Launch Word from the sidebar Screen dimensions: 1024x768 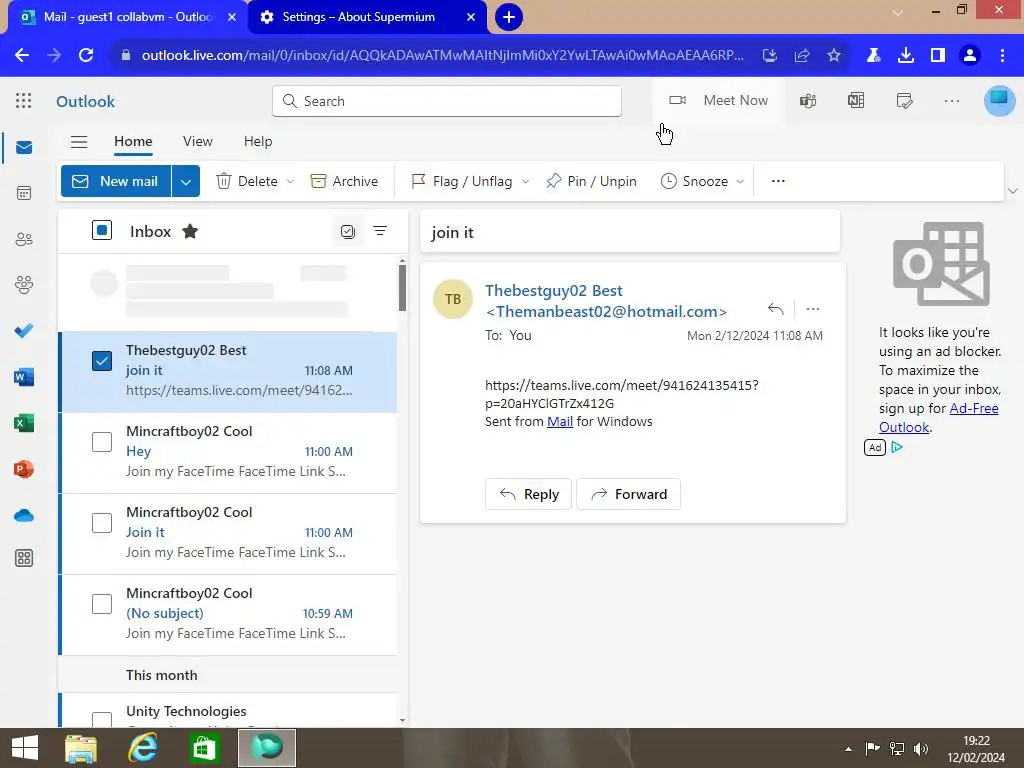coord(24,377)
